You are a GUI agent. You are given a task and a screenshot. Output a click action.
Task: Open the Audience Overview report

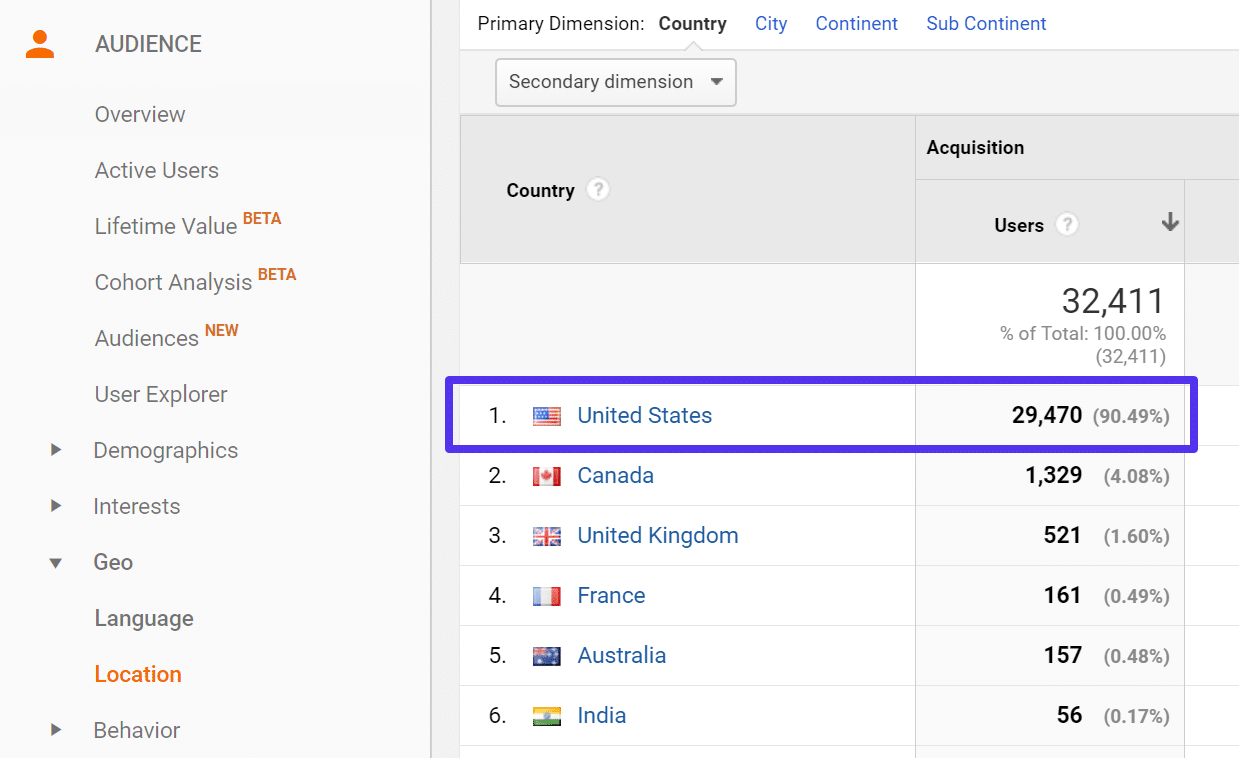(x=139, y=114)
